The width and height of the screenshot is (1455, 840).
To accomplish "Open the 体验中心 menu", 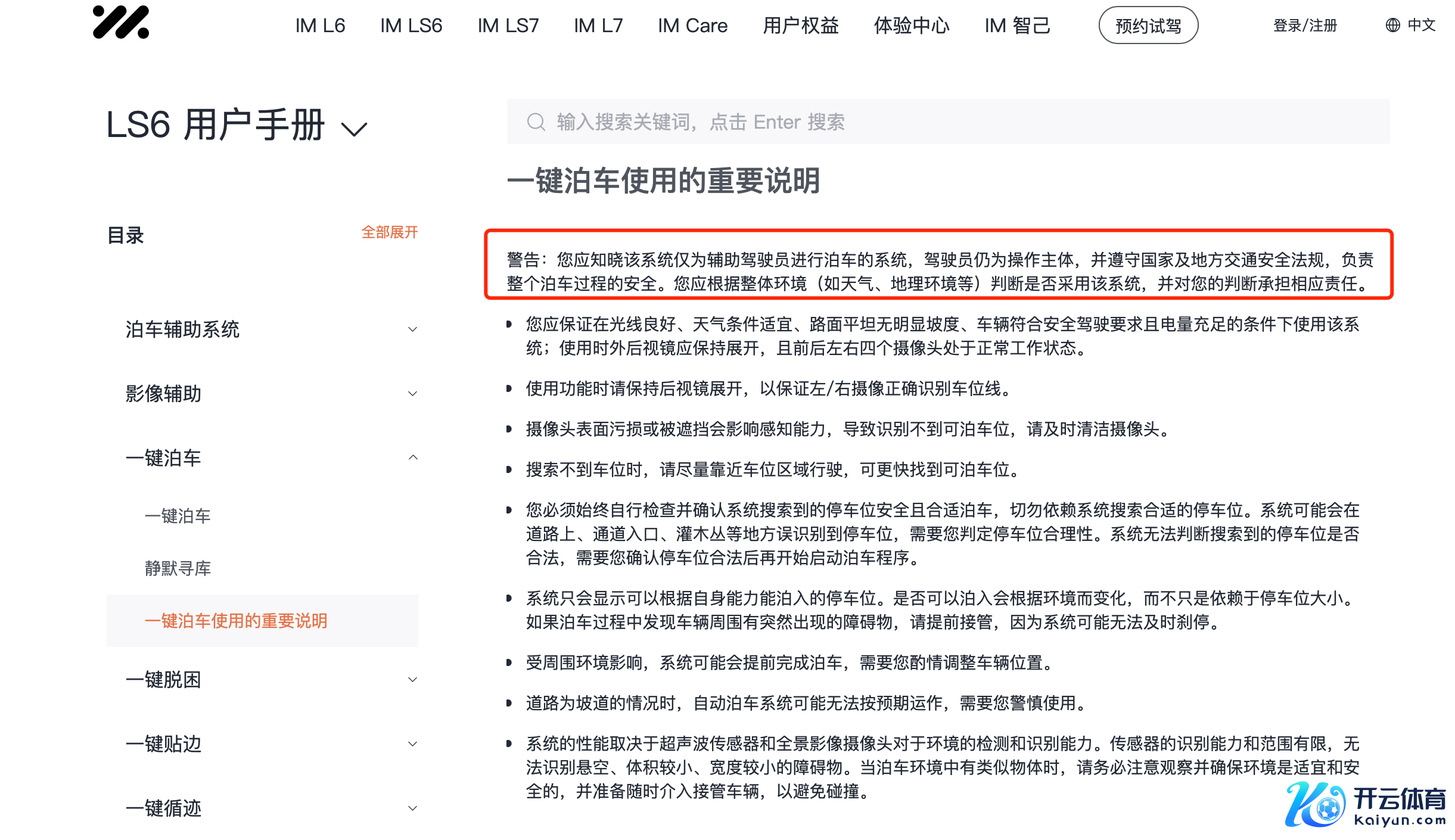I will [911, 26].
